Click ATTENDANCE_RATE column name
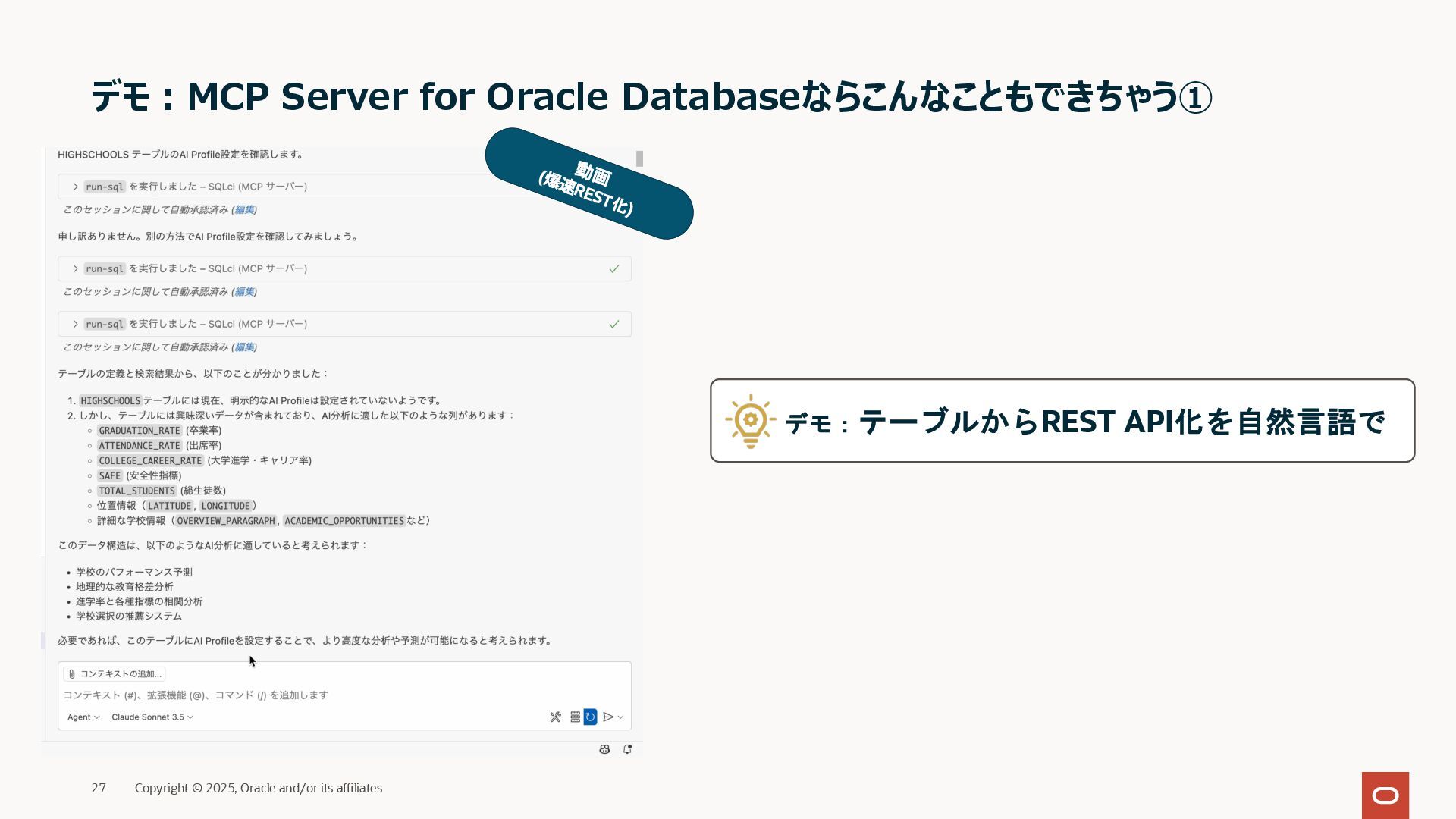The width and height of the screenshot is (1456, 819). (140, 445)
